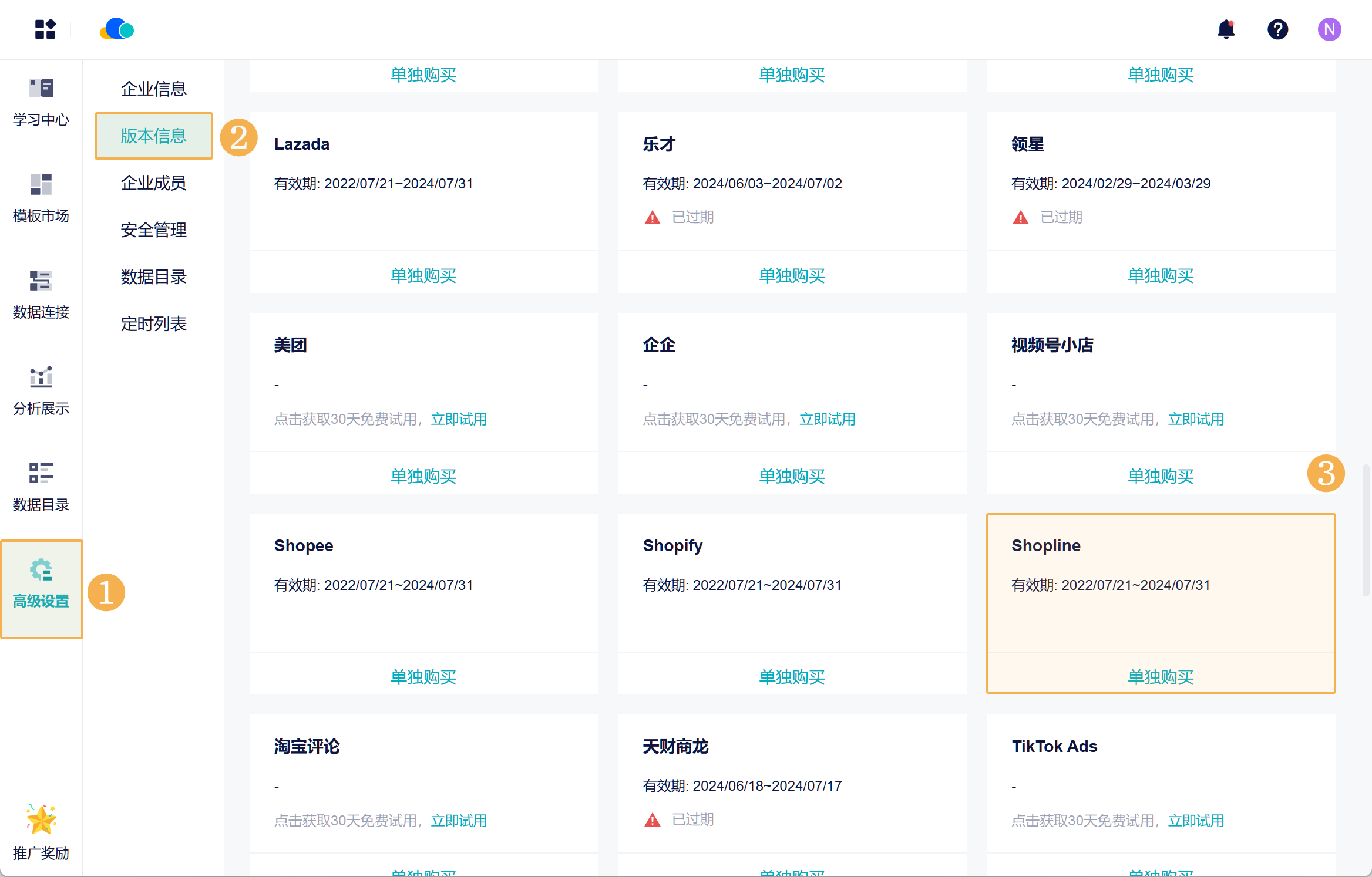This screenshot has height=877, width=1372.
Task: Switch to 企业信息 menu item
Action: click(153, 89)
